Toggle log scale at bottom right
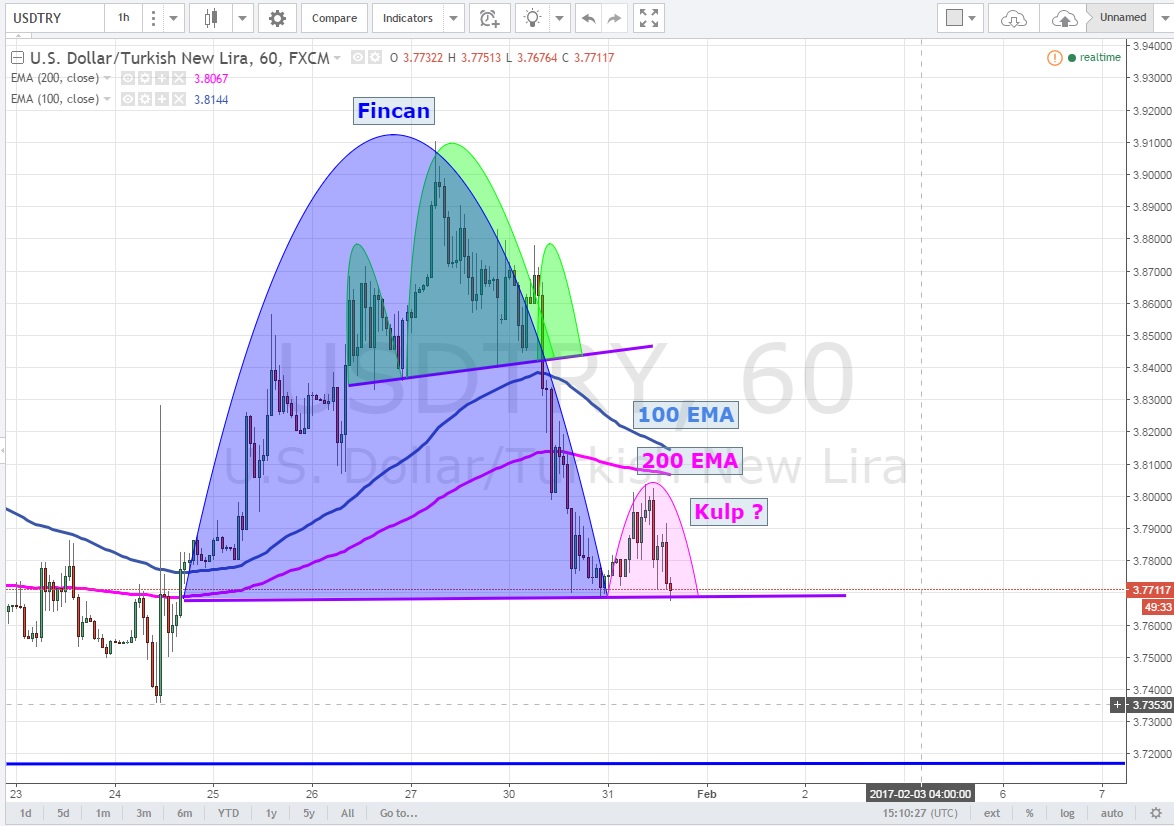Viewport: 1174px width, 826px height. pos(1068,813)
